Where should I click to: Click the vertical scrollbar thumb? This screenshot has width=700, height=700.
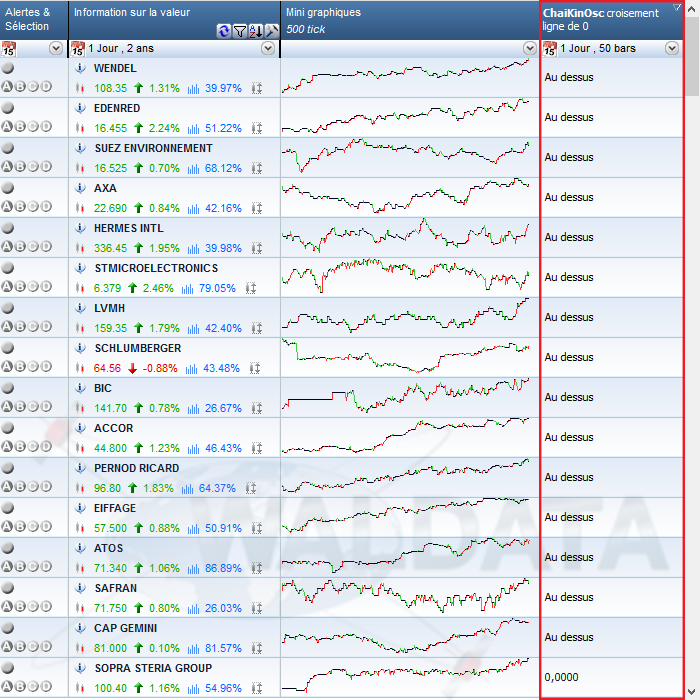click(692, 57)
